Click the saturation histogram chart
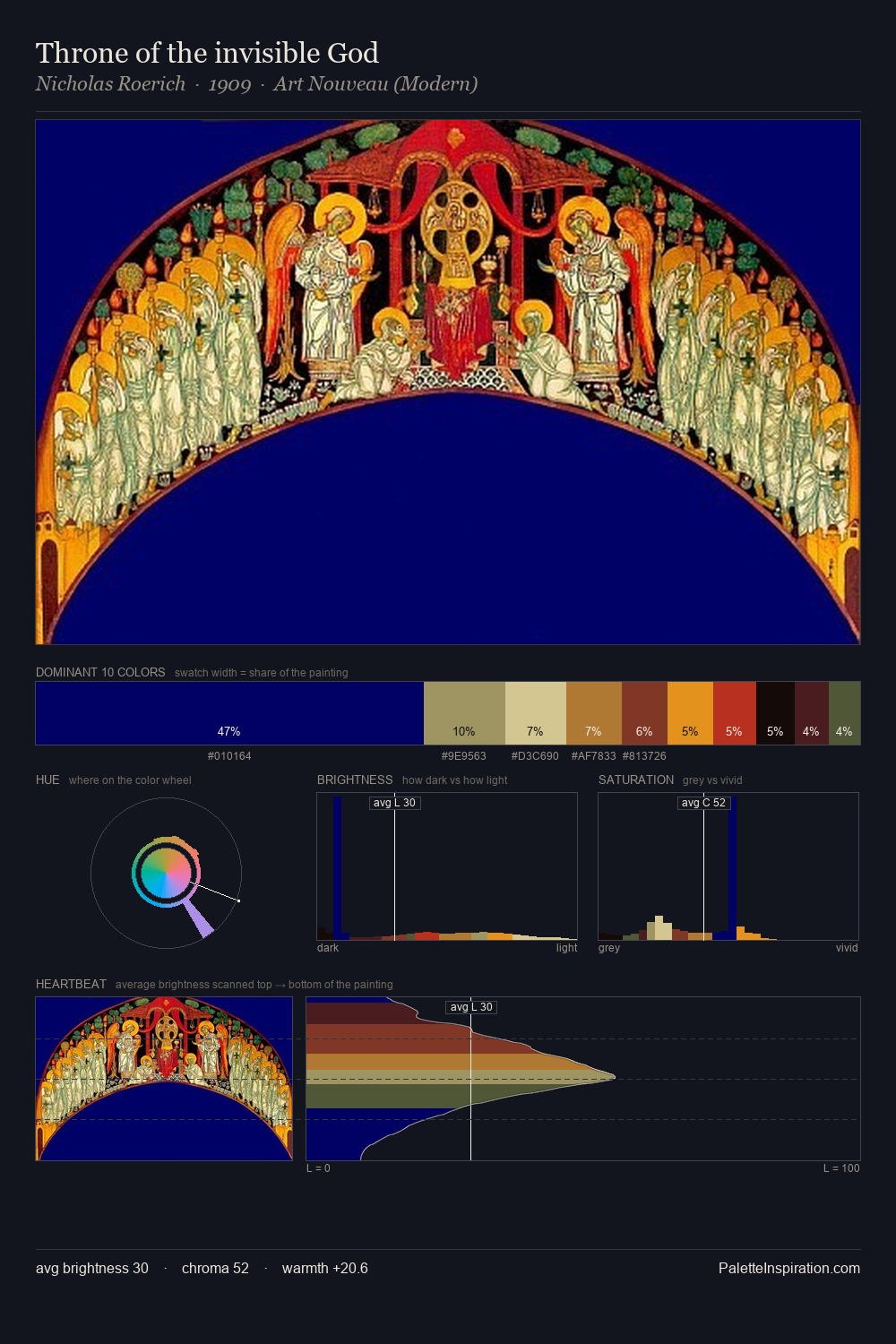The width and height of the screenshot is (896, 1344). click(x=728, y=866)
